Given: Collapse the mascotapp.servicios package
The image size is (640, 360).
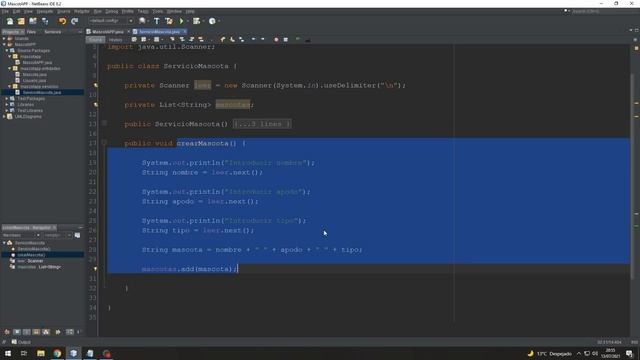Looking at the screenshot, I should (x=10, y=87).
